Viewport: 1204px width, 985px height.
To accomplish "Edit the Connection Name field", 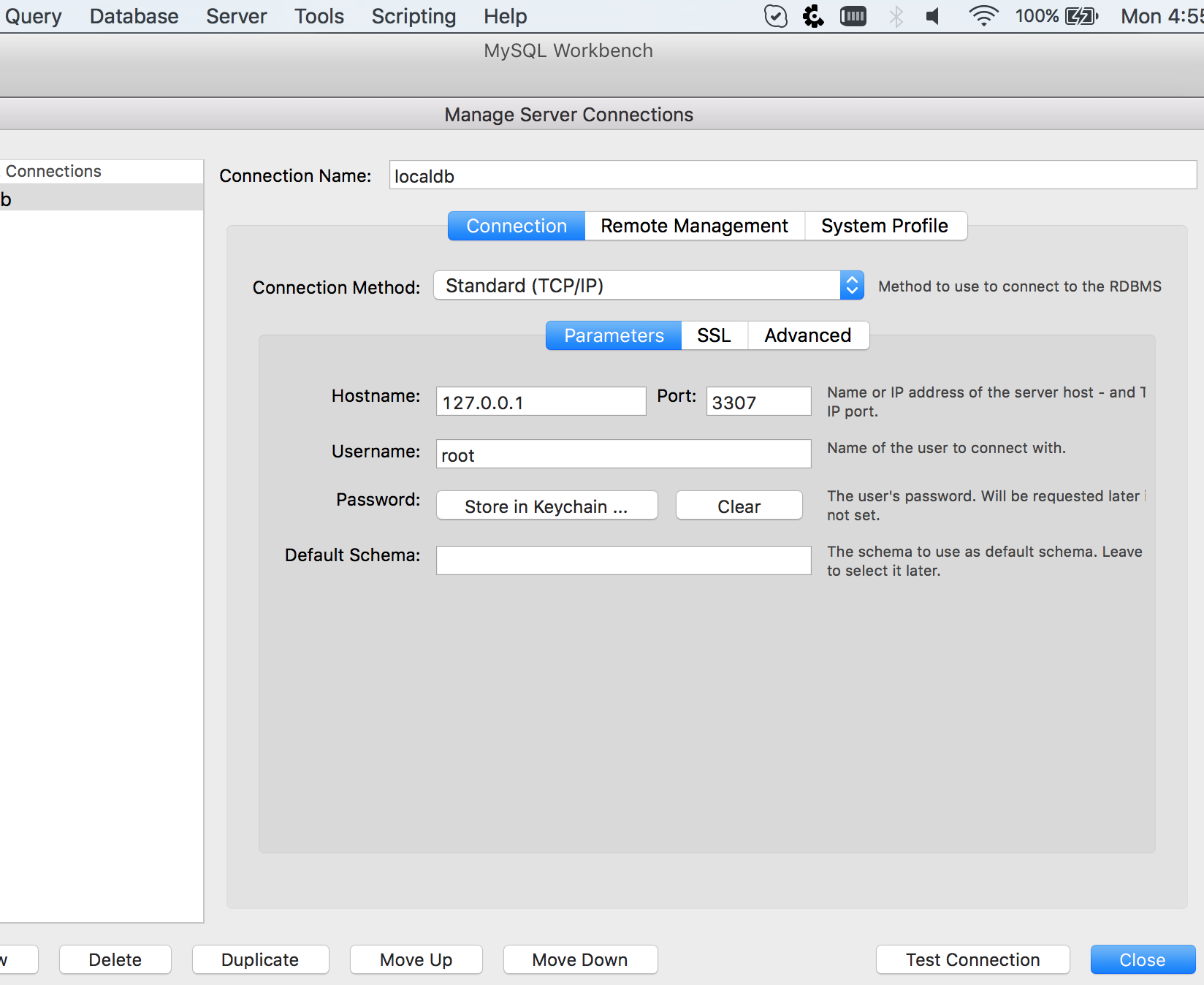I will coord(793,175).
